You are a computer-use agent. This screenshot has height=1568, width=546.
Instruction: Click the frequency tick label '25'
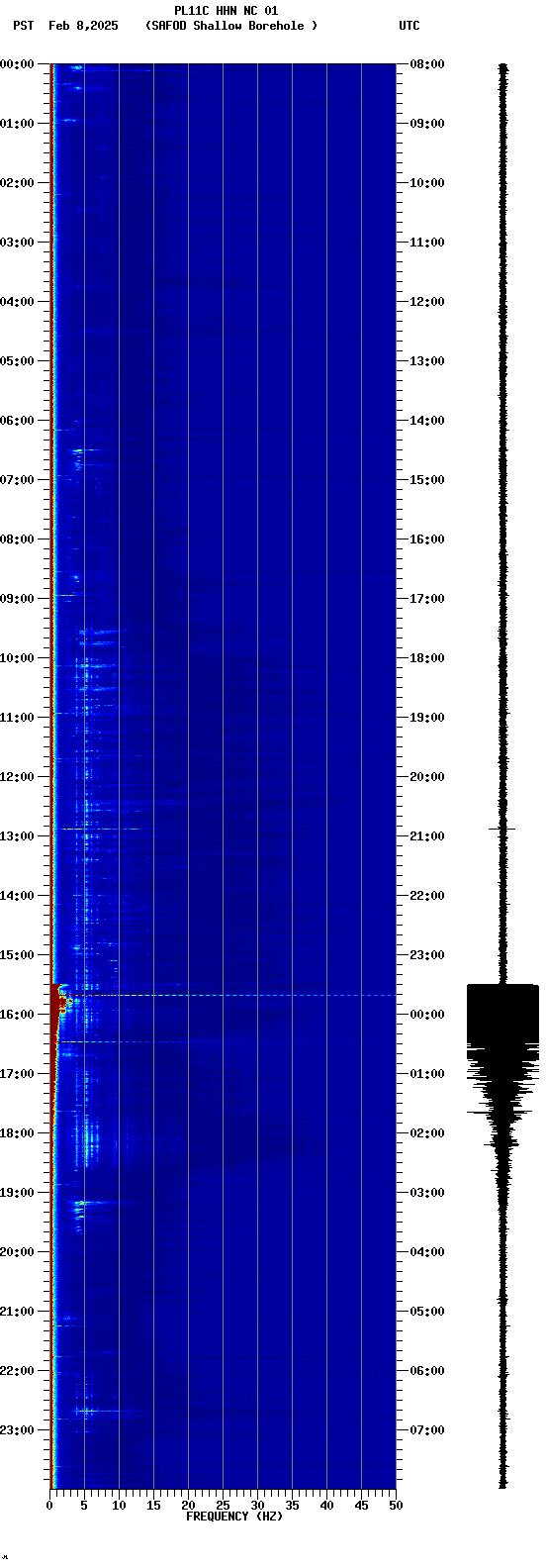coord(223,1506)
